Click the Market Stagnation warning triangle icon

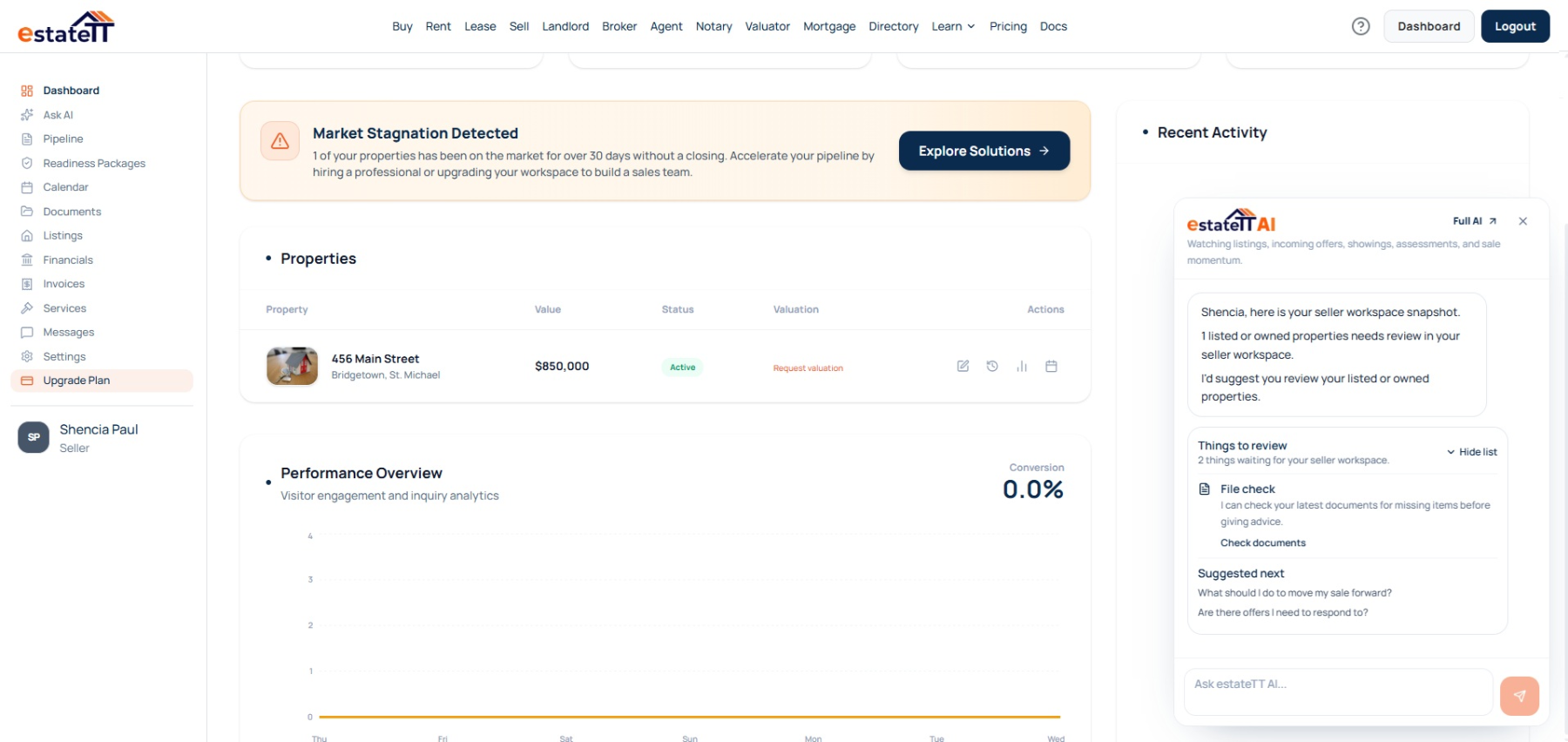pos(280,141)
